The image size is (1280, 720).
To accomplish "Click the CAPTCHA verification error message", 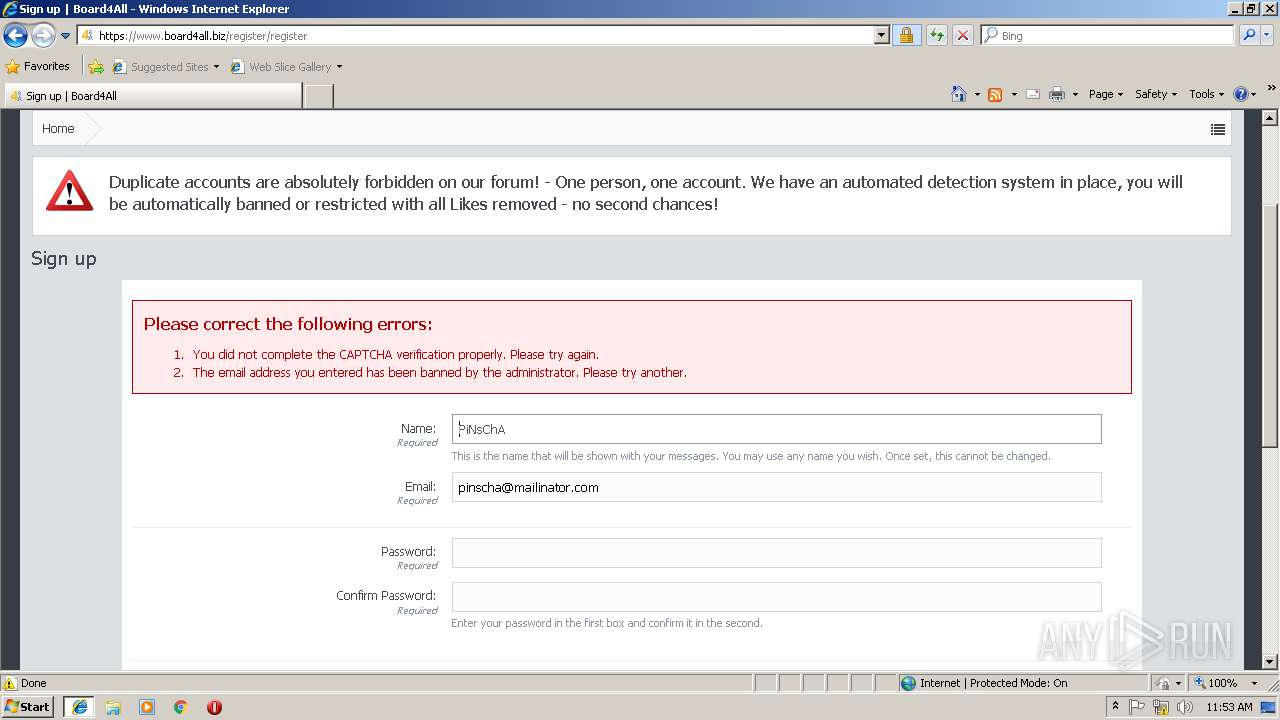I will point(396,354).
